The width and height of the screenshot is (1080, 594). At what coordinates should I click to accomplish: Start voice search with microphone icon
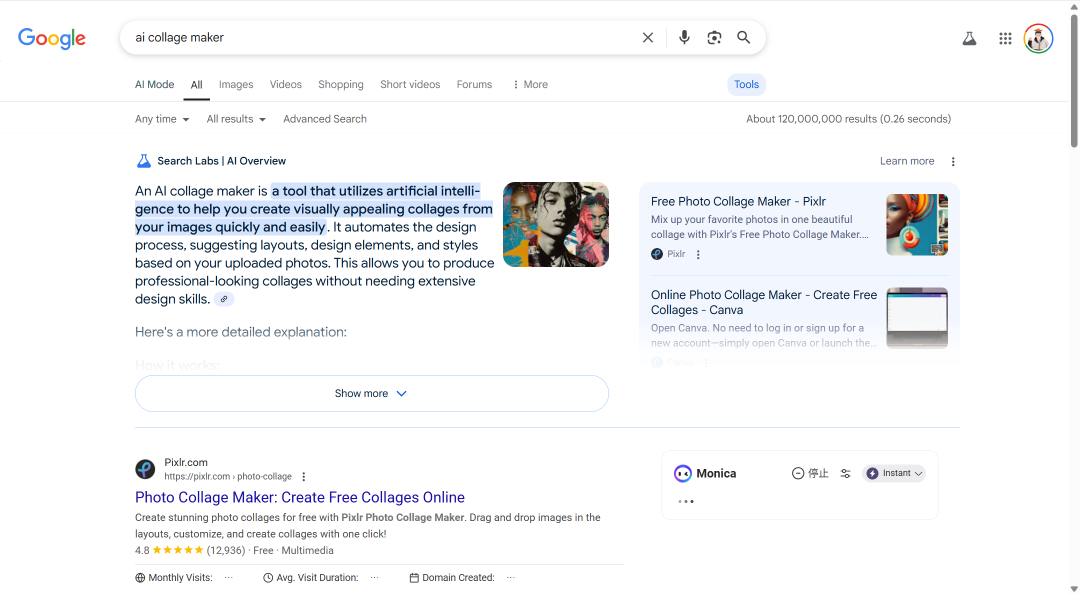click(684, 38)
